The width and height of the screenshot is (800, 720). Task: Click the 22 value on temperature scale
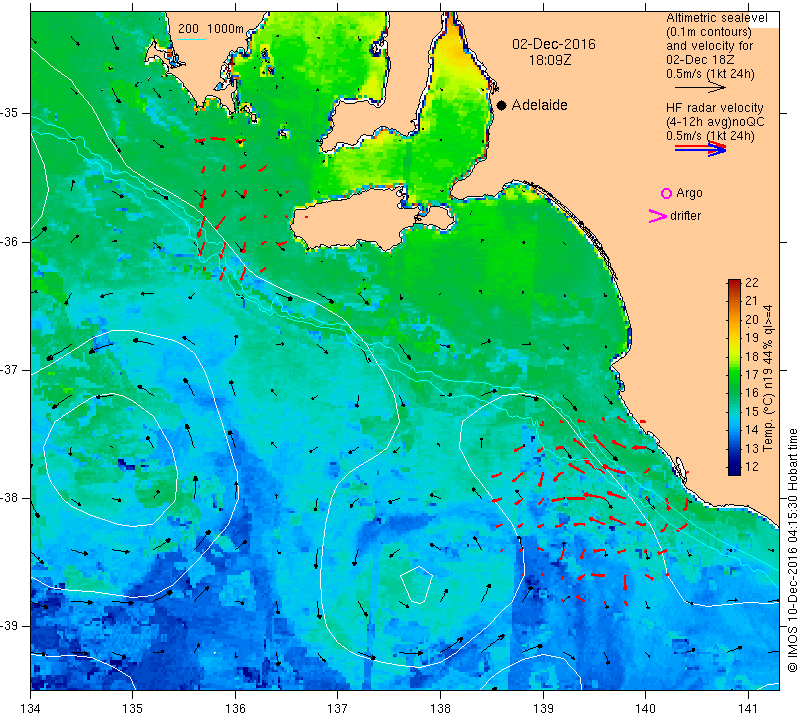(752, 283)
